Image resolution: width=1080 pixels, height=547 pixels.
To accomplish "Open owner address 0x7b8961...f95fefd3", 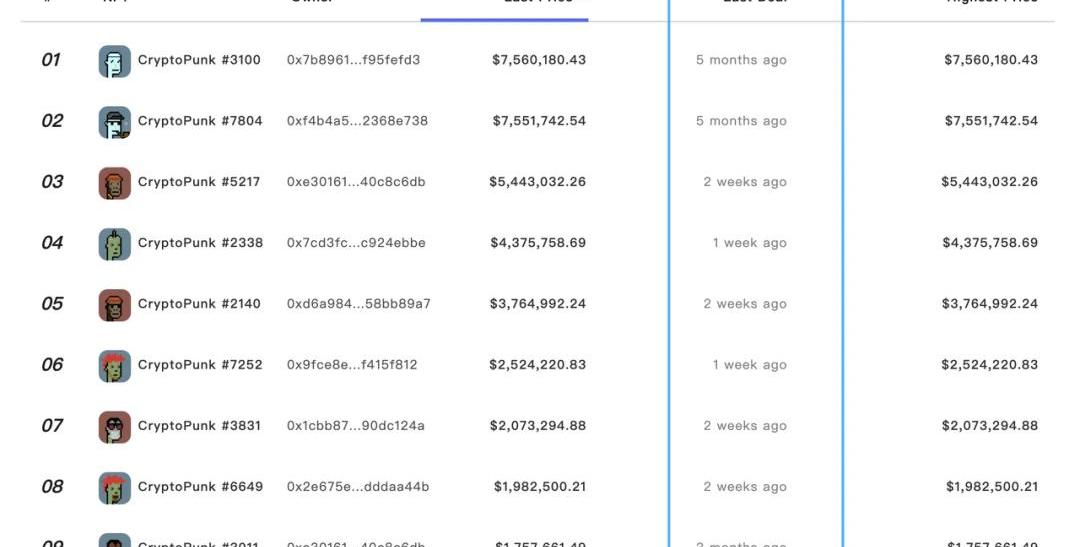I will (353, 60).
